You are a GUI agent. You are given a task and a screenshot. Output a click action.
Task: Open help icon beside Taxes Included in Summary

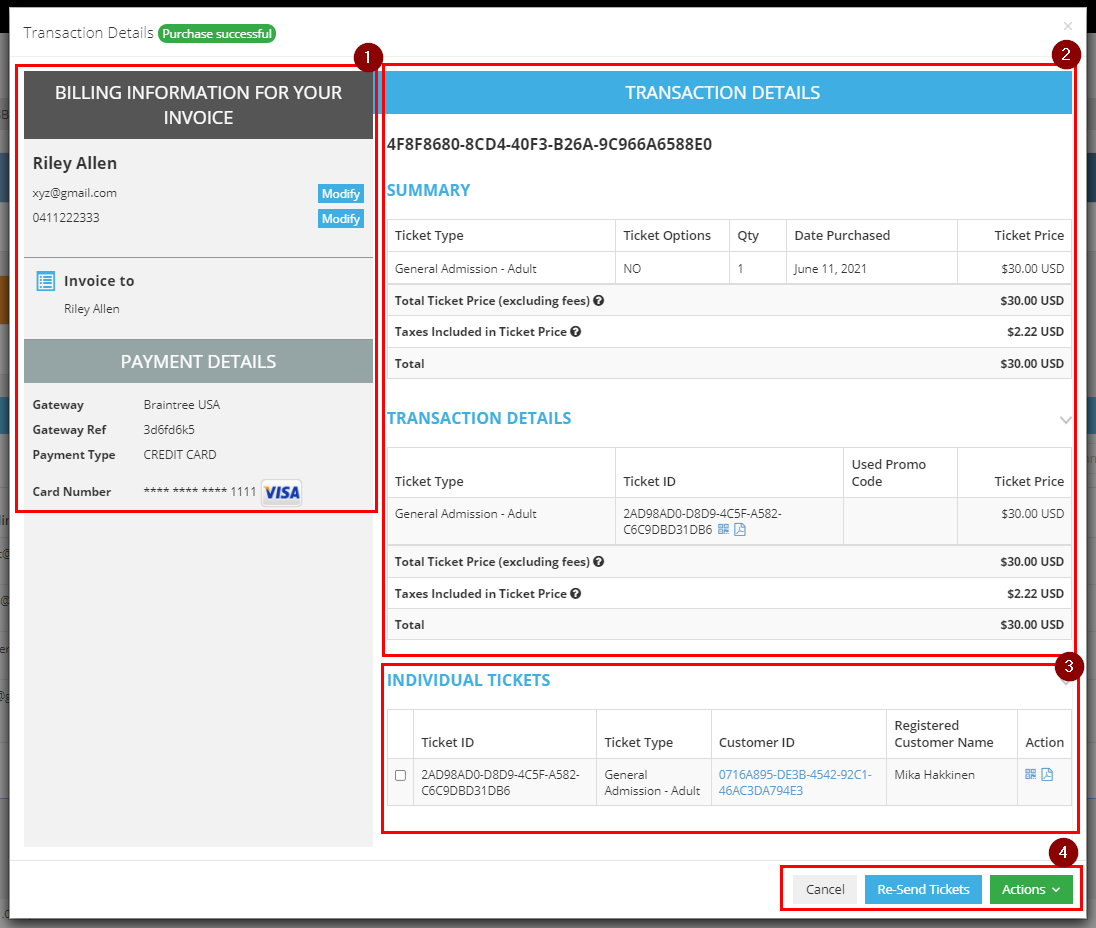pos(575,331)
